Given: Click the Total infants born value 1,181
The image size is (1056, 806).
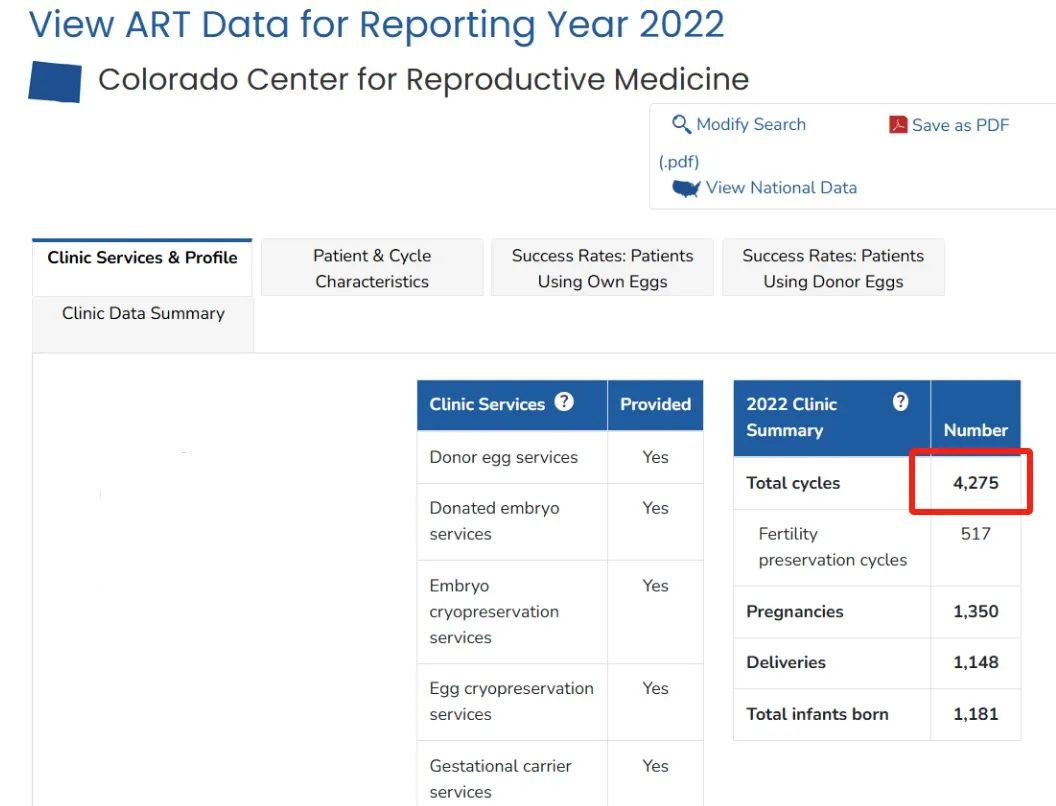Looking at the screenshot, I should pyautogui.click(x=975, y=714).
